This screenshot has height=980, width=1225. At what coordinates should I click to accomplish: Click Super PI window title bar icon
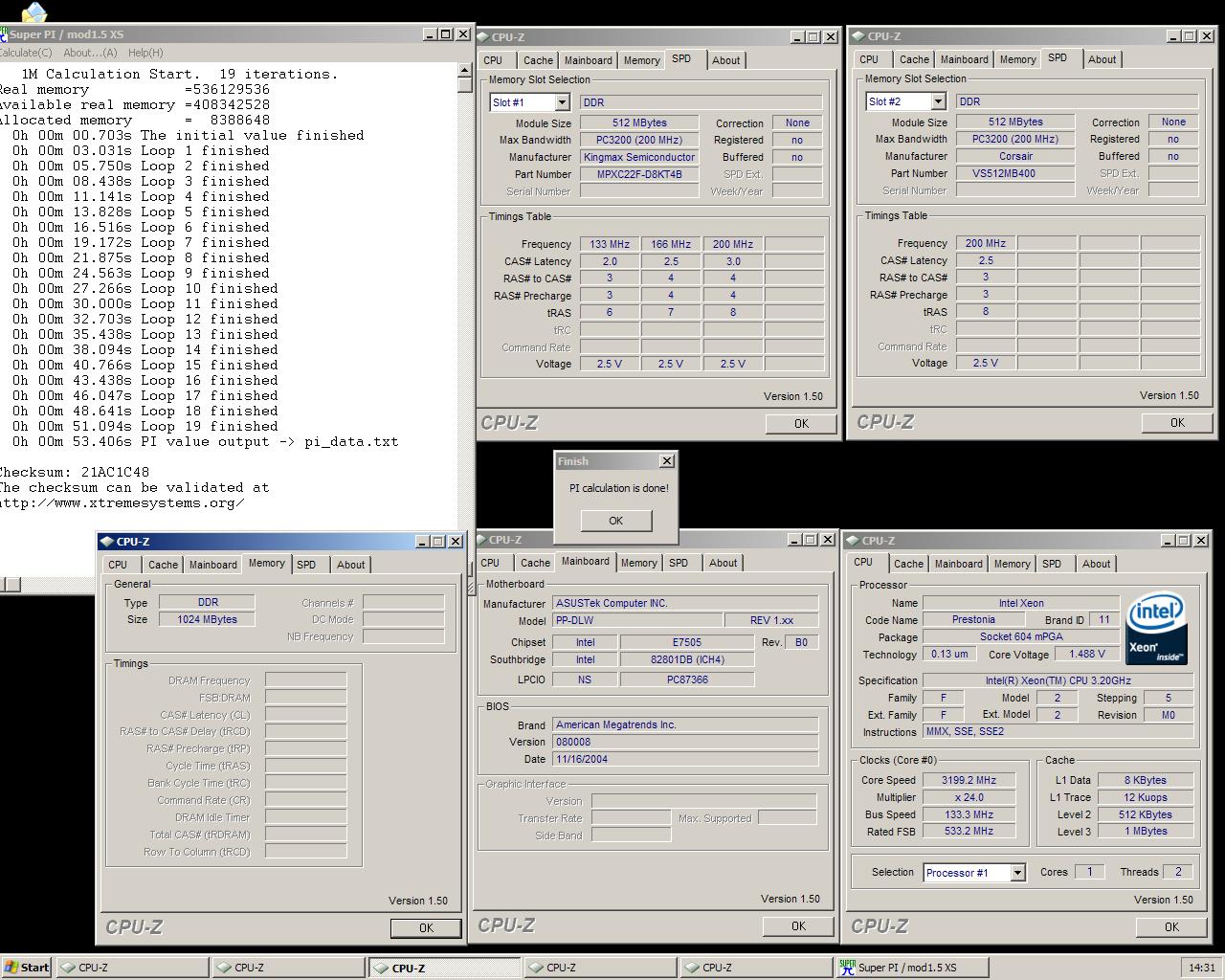(x=4, y=34)
